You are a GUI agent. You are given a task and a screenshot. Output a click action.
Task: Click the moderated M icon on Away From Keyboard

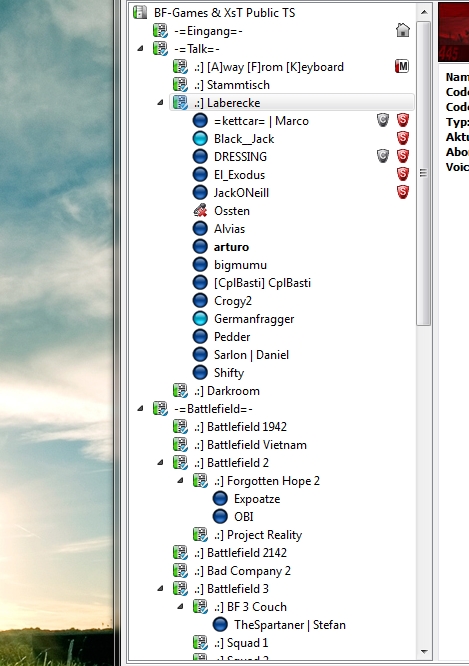pyautogui.click(x=402, y=66)
